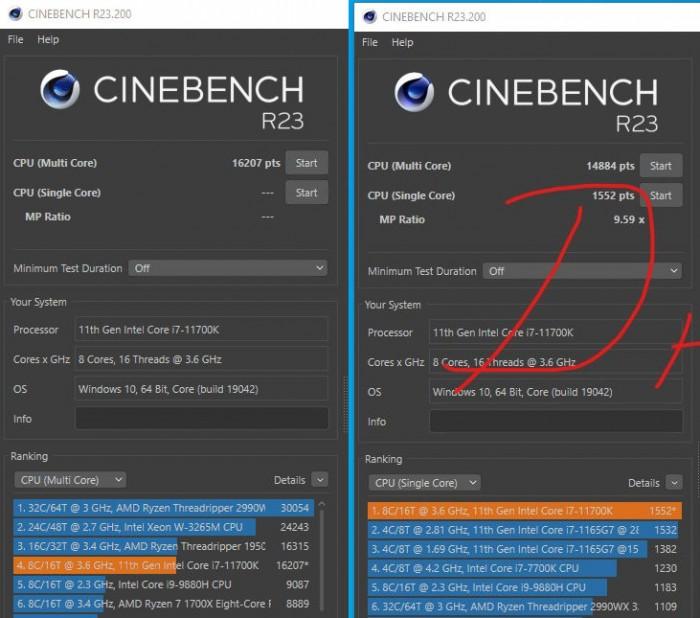Click Cinebench sphere logo in right window
This screenshot has width=700, height=618.
(414, 92)
